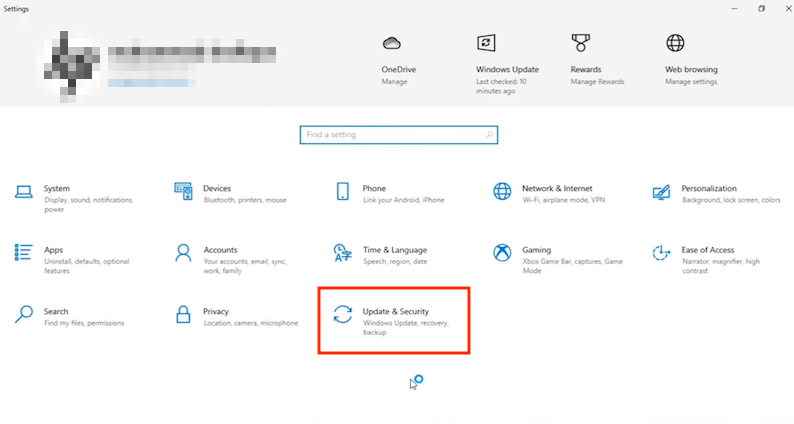Click the Ease of Access icon

[x=661, y=253]
